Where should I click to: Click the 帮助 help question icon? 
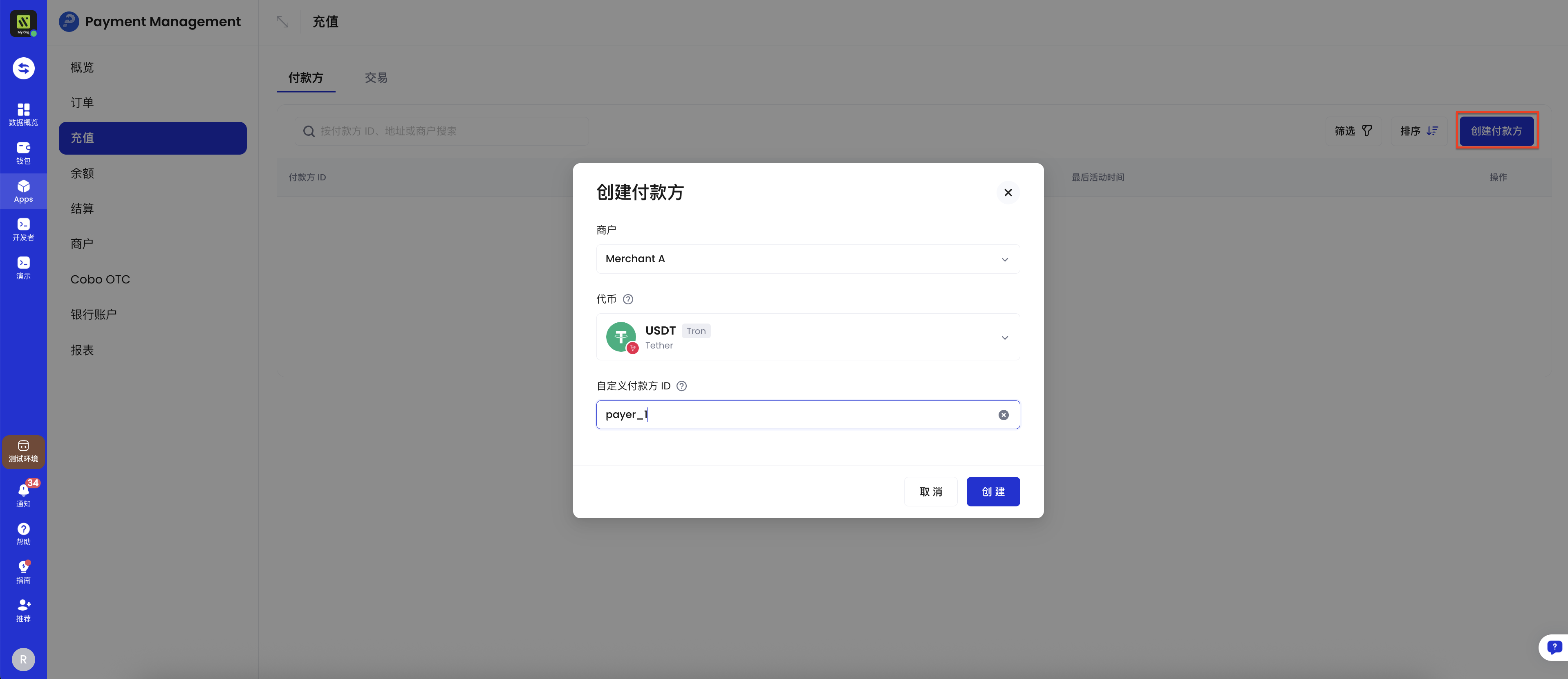point(23,533)
